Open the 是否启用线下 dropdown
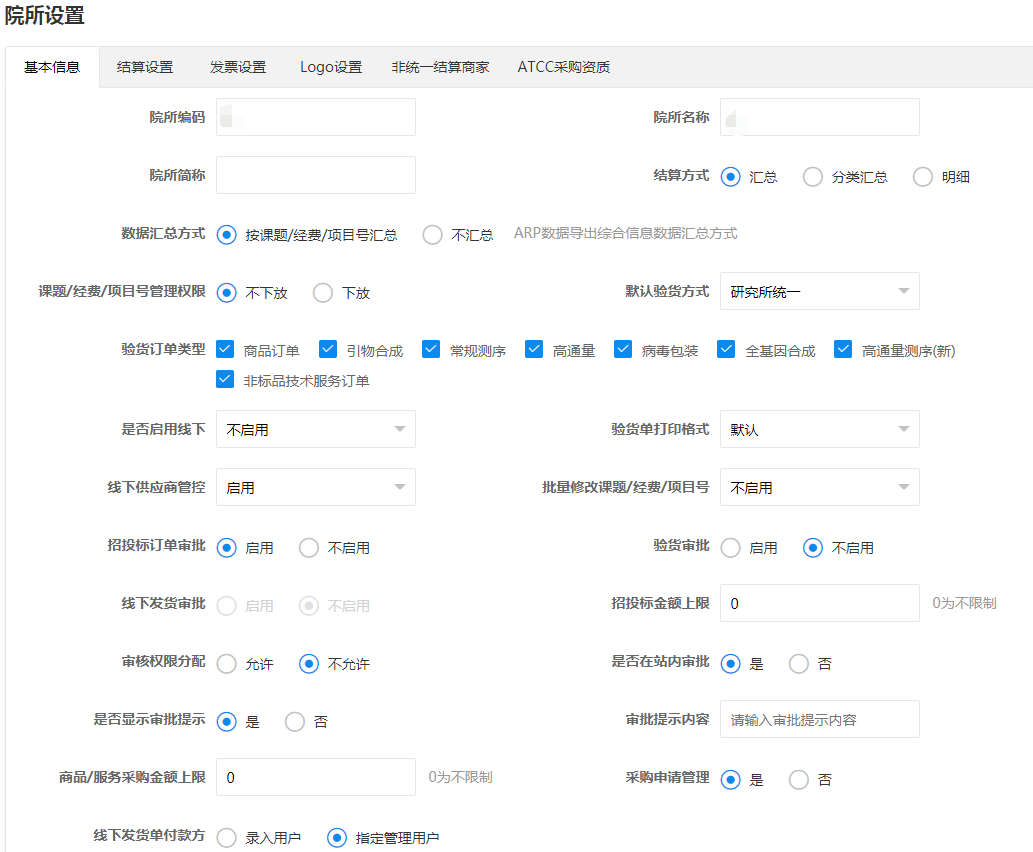The image size is (1033, 852). point(315,430)
